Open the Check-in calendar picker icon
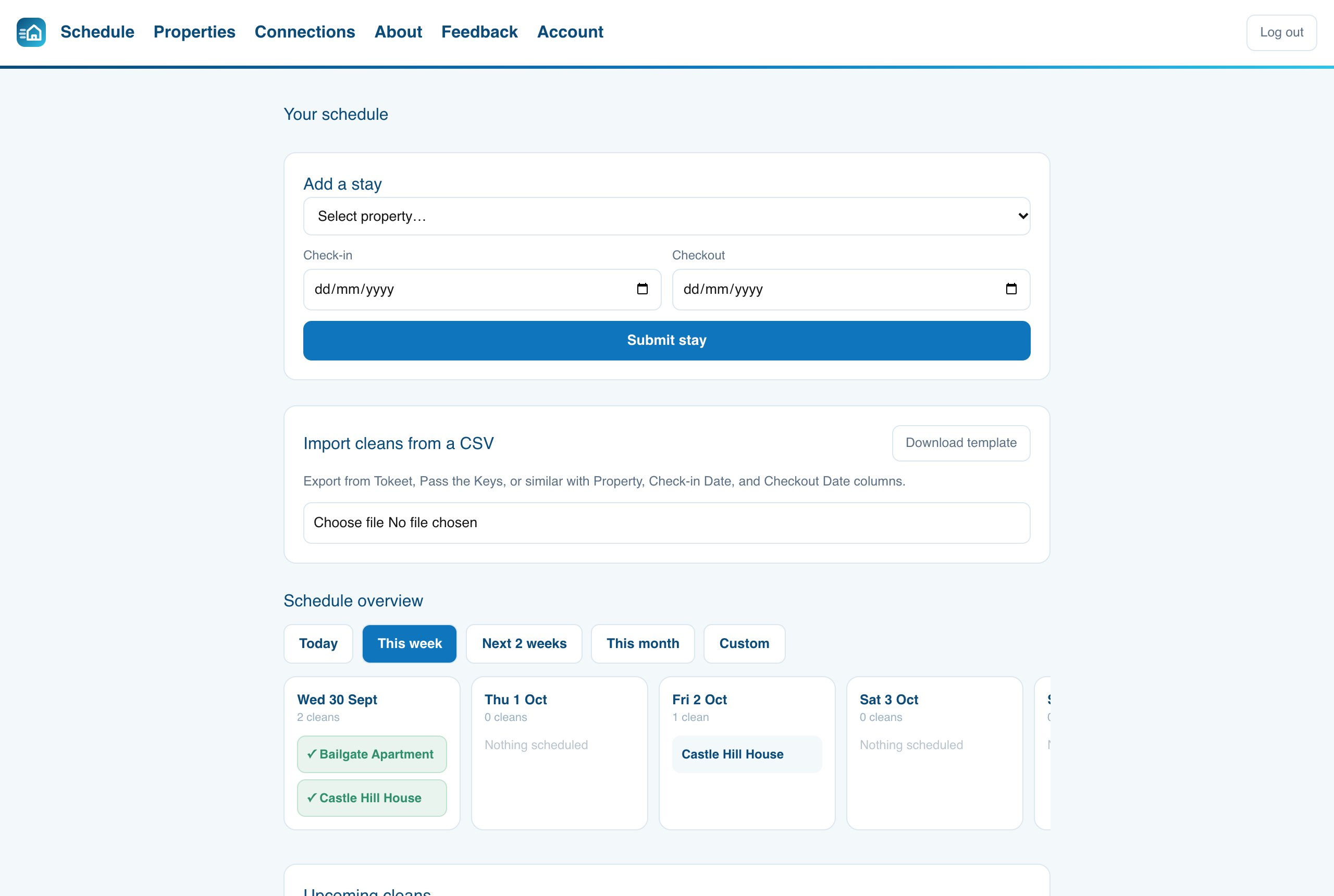Image resolution: width=1334 pixels, height=896 pixels. 643,289
